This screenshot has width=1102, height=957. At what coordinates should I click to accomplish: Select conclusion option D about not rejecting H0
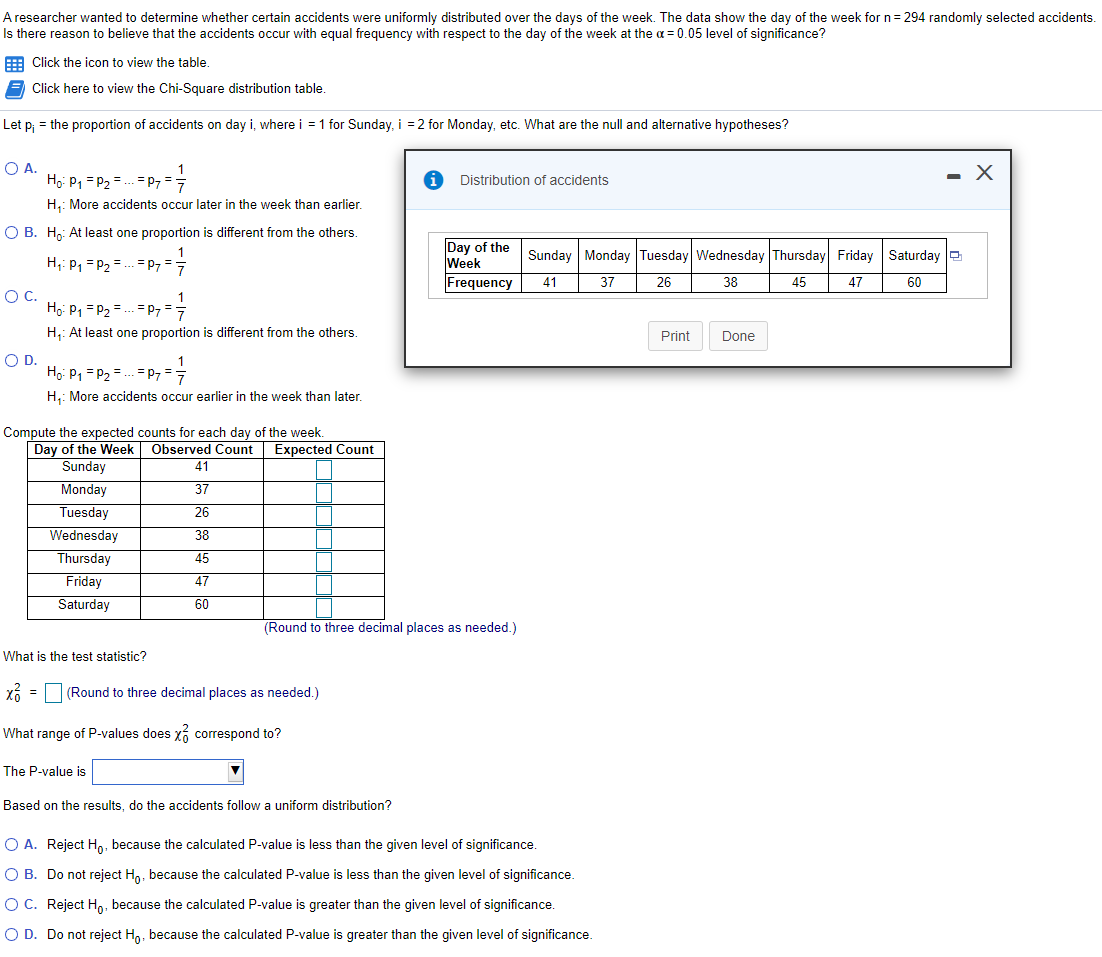tap(10, 934)
